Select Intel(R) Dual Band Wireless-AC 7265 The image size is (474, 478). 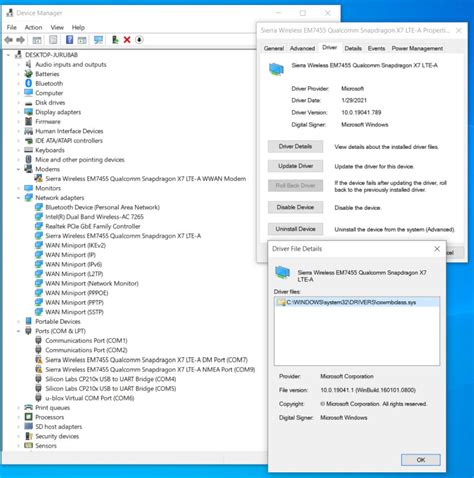pyautogui.click(x=94, y=217)
